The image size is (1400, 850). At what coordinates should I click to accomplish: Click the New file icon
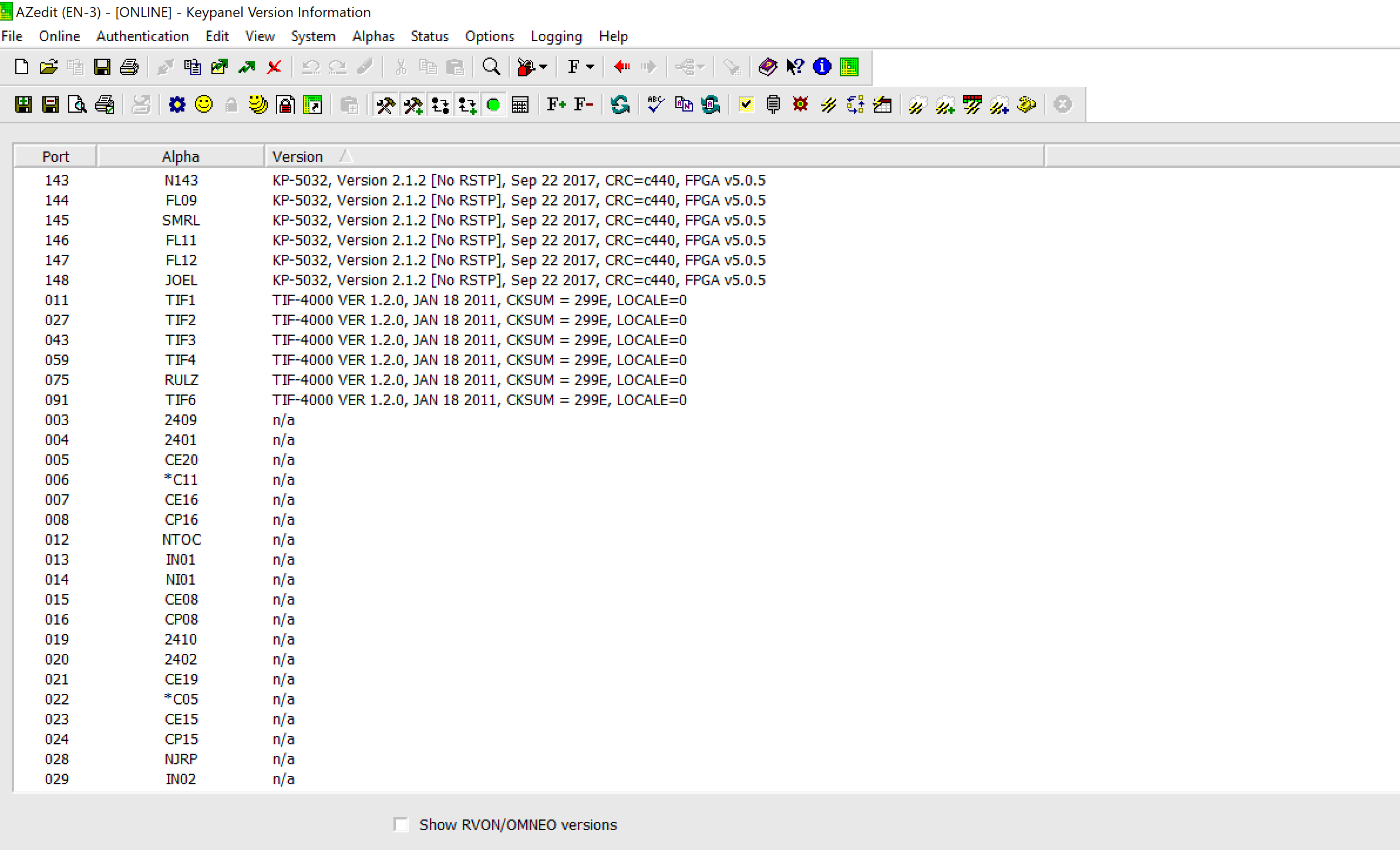(22, 67)
